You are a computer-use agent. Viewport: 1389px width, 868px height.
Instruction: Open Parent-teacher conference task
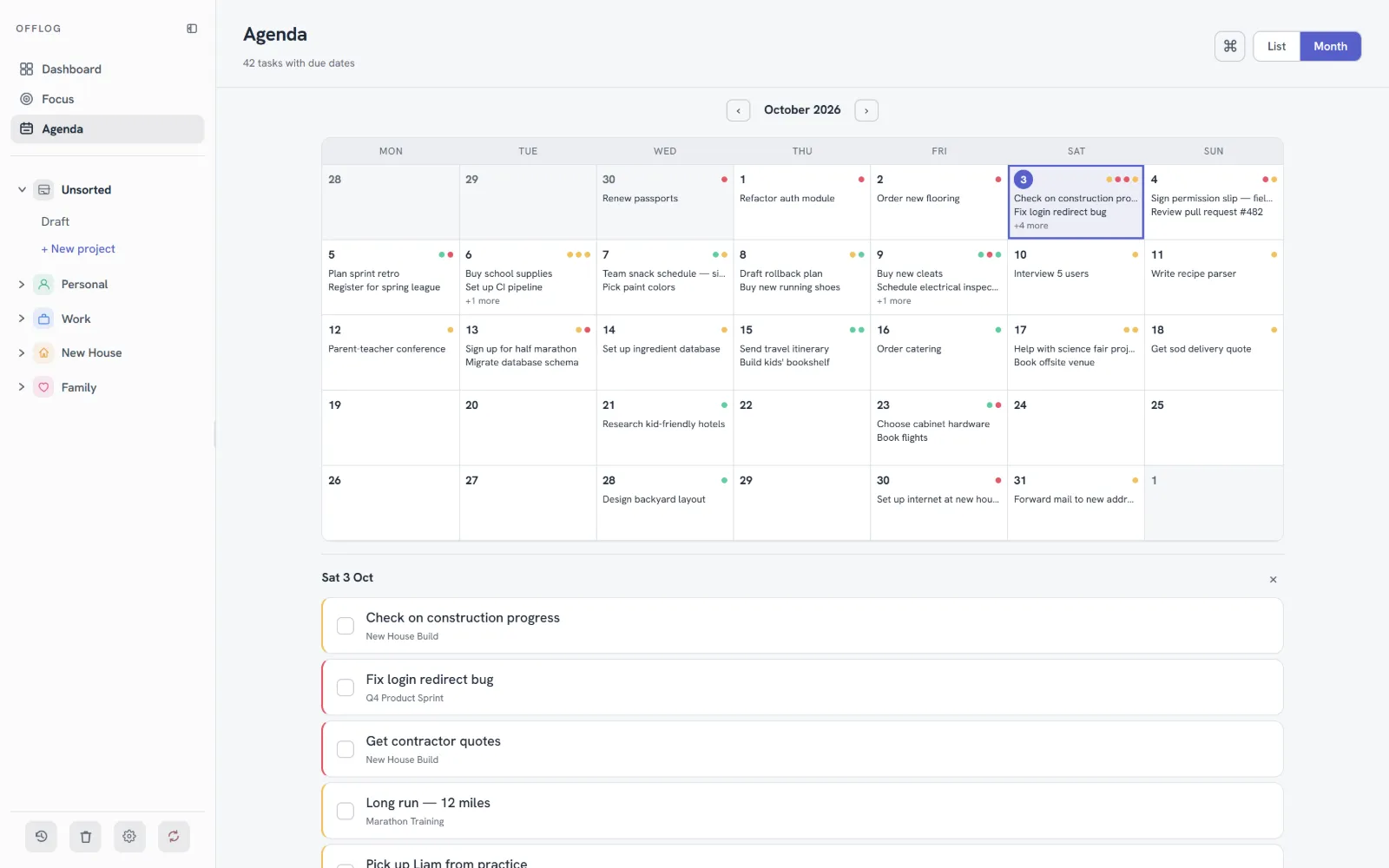tap(386, 349)
